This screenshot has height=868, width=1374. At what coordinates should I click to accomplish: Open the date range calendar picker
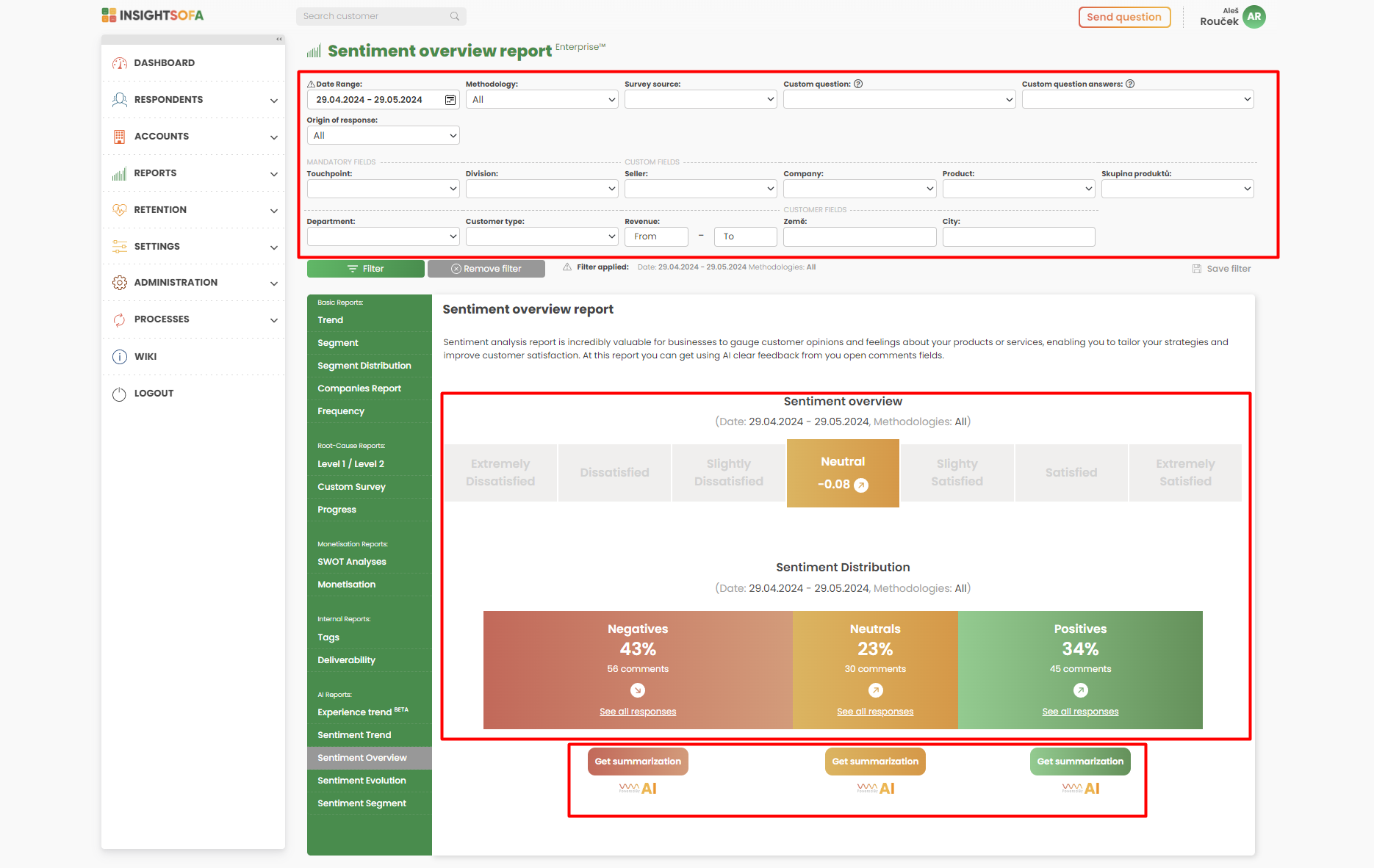pos(450,100)
